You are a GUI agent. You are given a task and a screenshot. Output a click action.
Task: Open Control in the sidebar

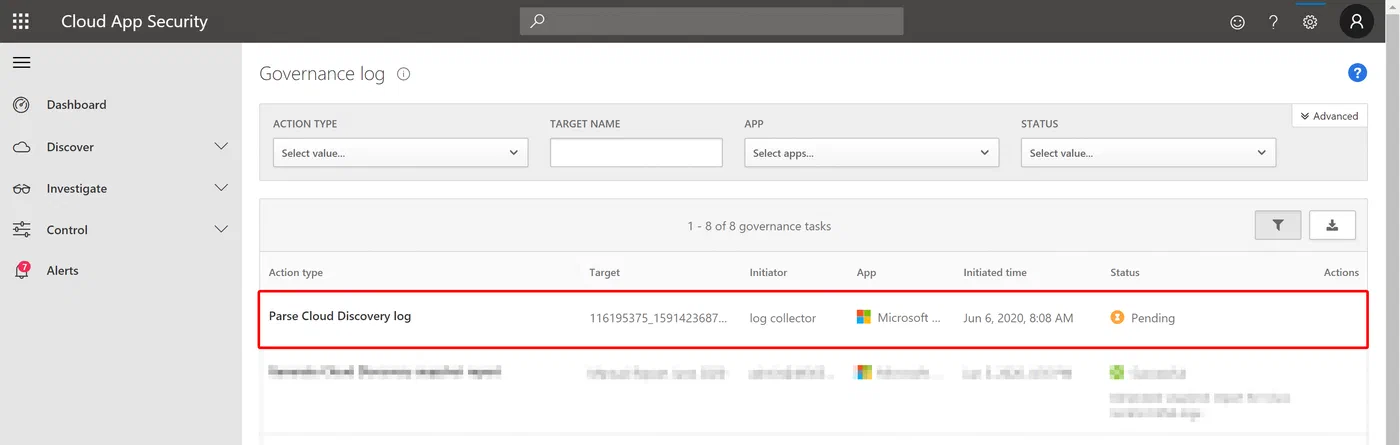coord(67,230)
